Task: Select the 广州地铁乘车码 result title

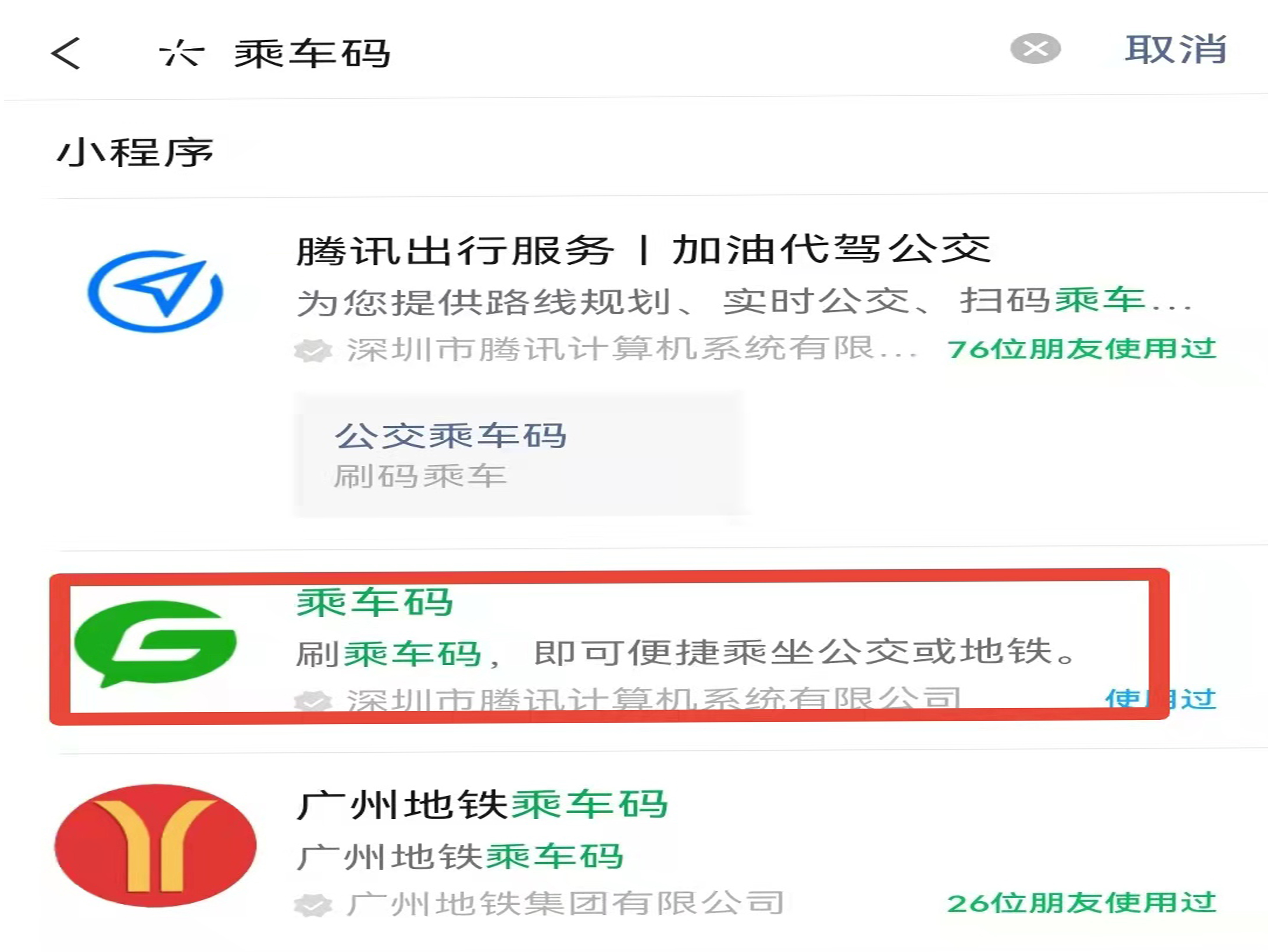Action: [x=482, y=804]
